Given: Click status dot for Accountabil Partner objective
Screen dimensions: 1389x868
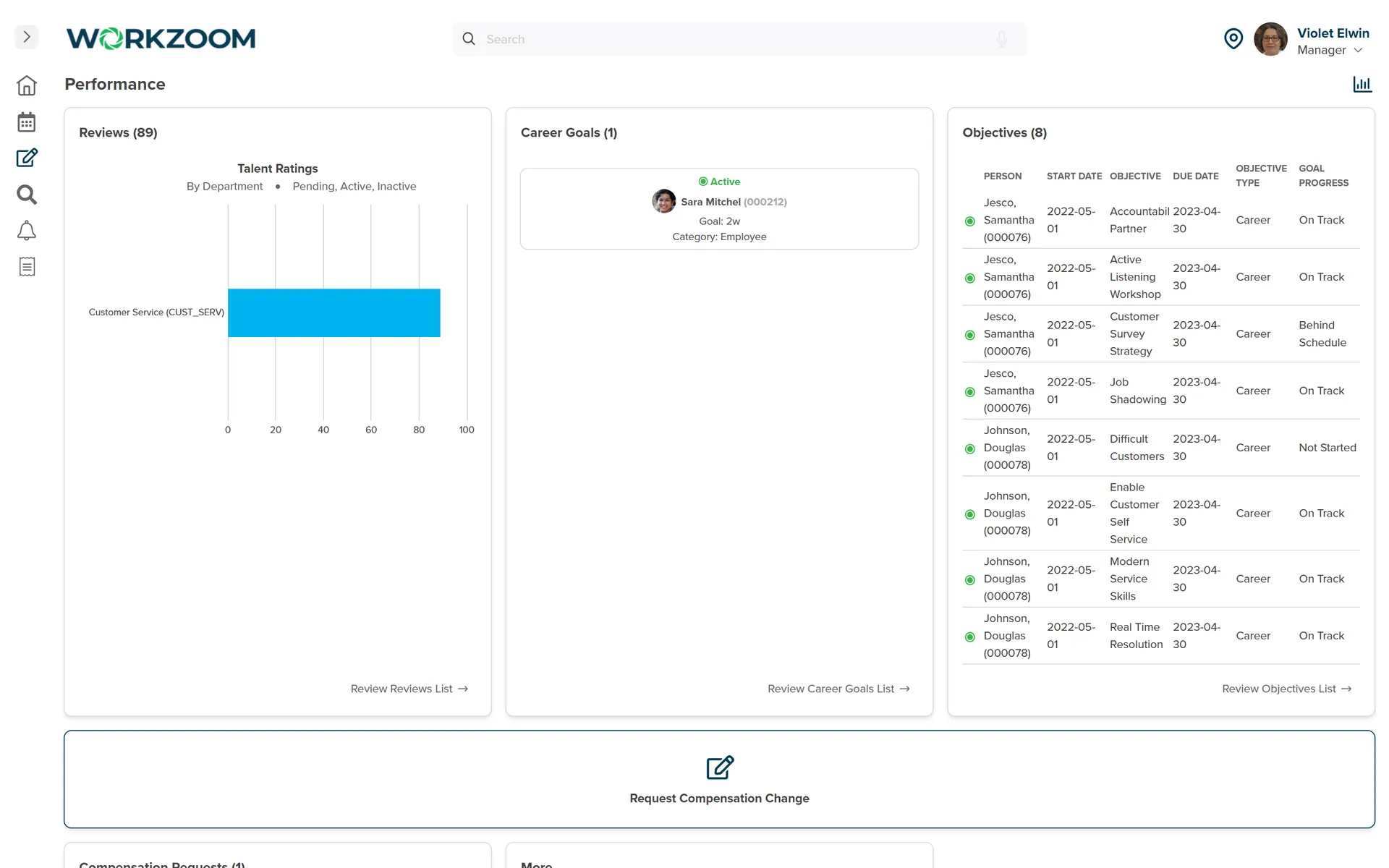Looking at the screenshot, I should (x=970, y=221).
